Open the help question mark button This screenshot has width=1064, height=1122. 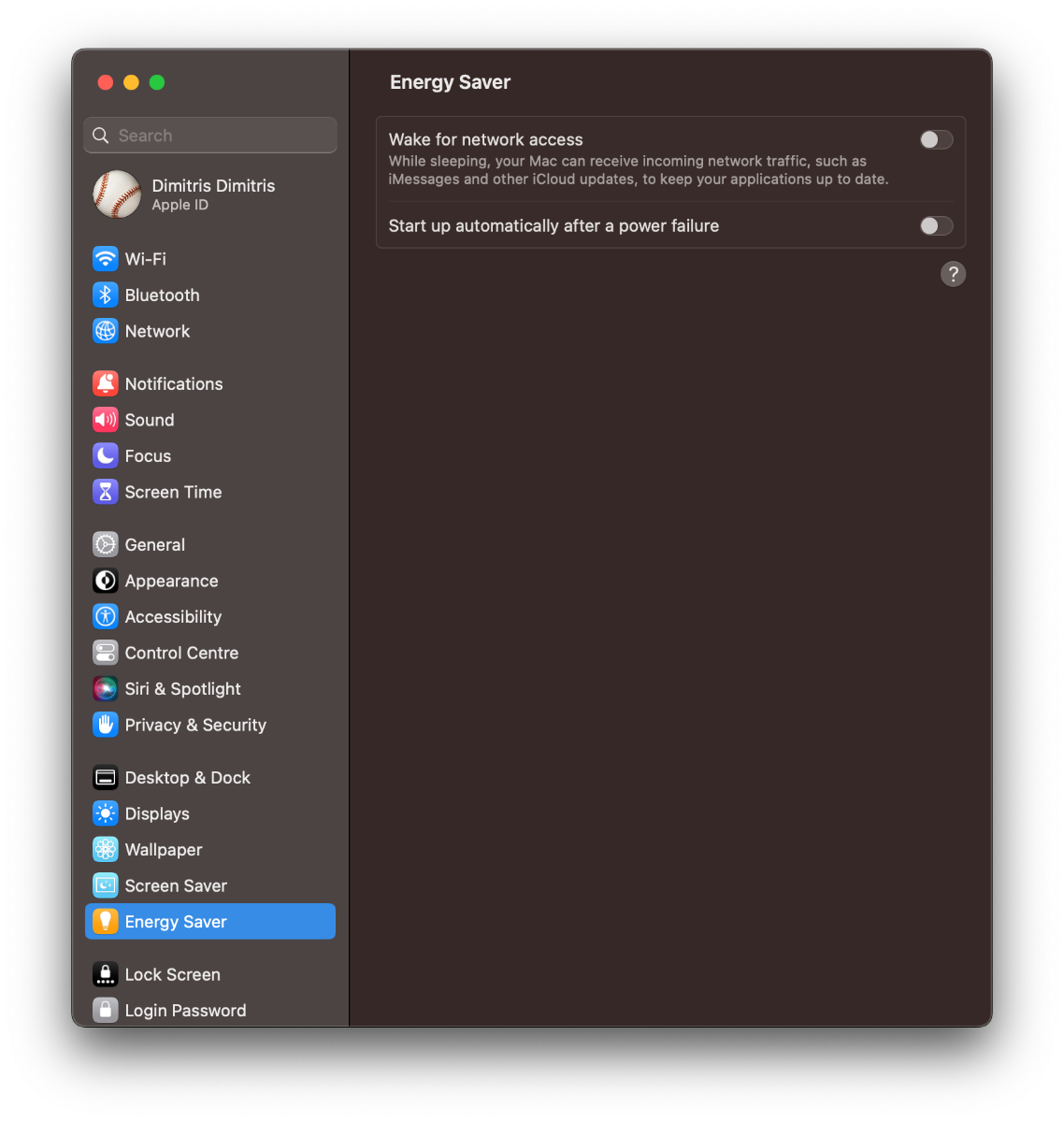click(953, 274)
